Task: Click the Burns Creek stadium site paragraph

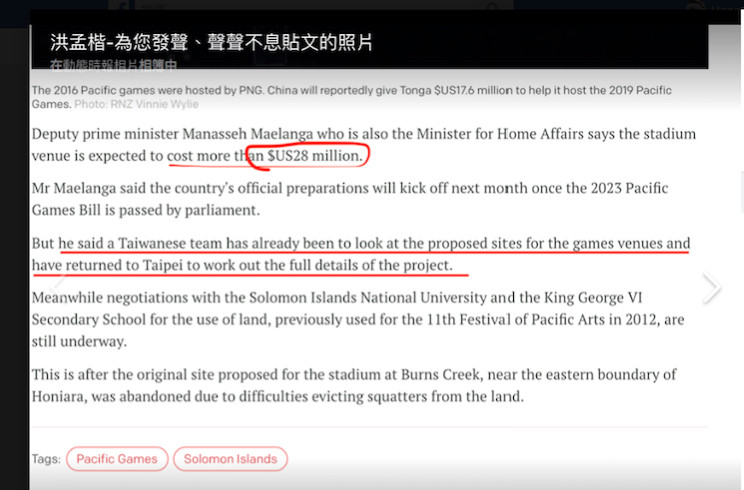Action: pos(350,386)
